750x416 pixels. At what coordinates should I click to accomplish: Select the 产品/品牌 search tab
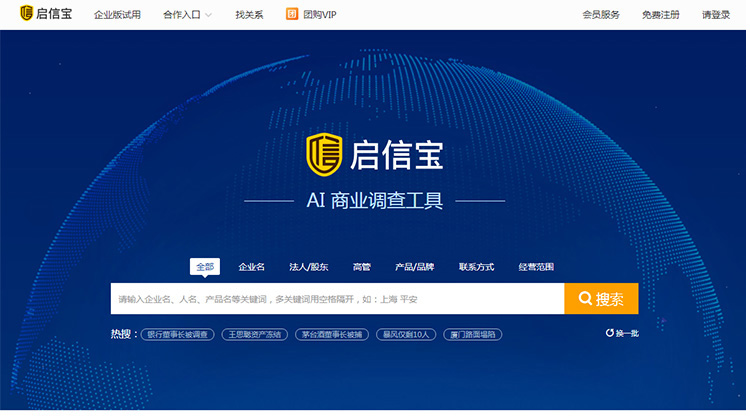[x=414, y=267]
